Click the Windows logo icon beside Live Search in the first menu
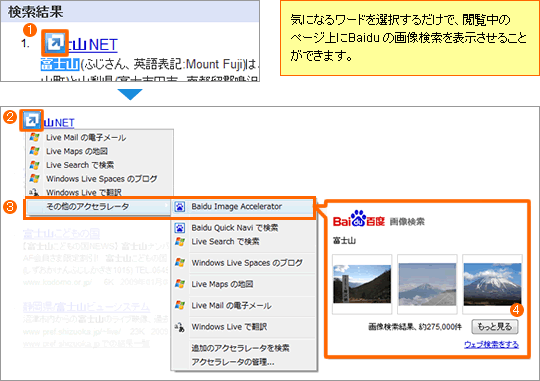This screenshot has width=540, height=381. click(34, 165)
